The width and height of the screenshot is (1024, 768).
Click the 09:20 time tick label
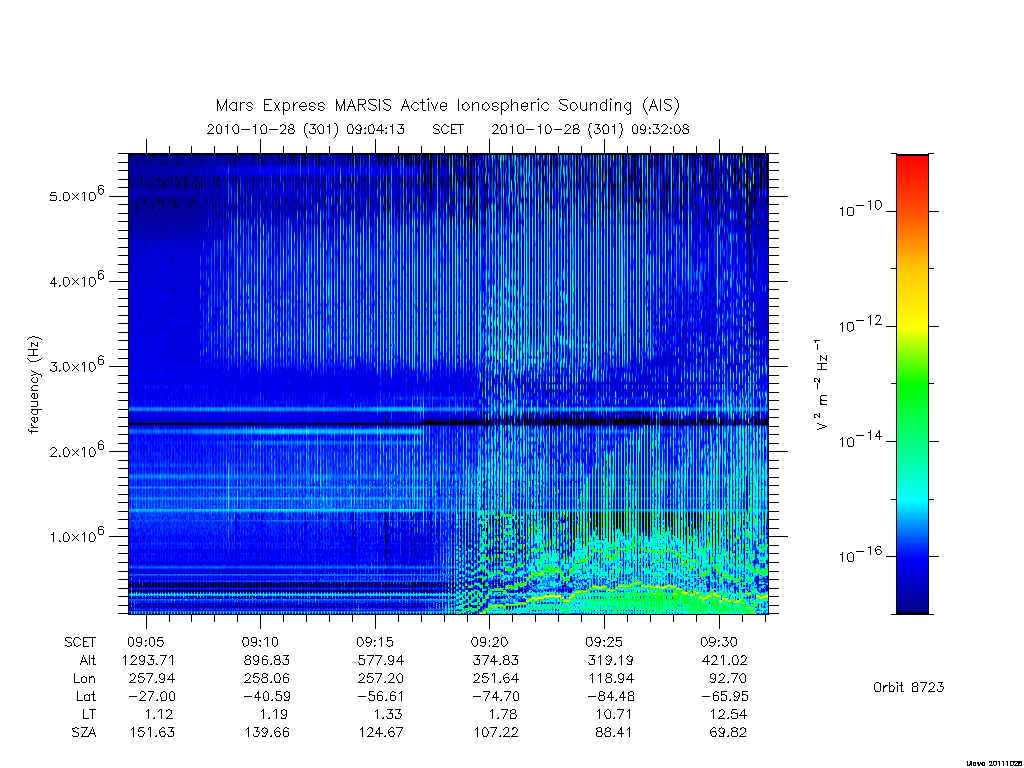(490, 642)
